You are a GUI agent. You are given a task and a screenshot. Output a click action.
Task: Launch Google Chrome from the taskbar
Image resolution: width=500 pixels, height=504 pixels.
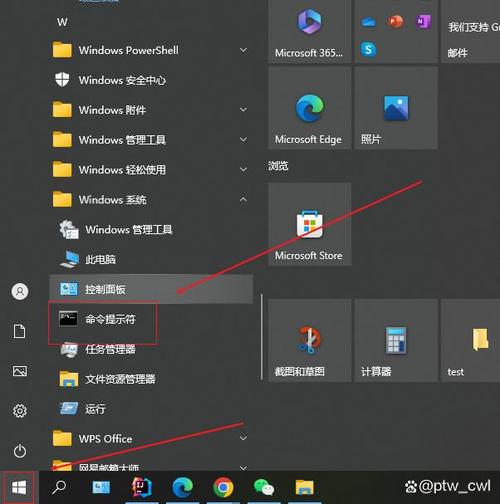pos(223,488)
